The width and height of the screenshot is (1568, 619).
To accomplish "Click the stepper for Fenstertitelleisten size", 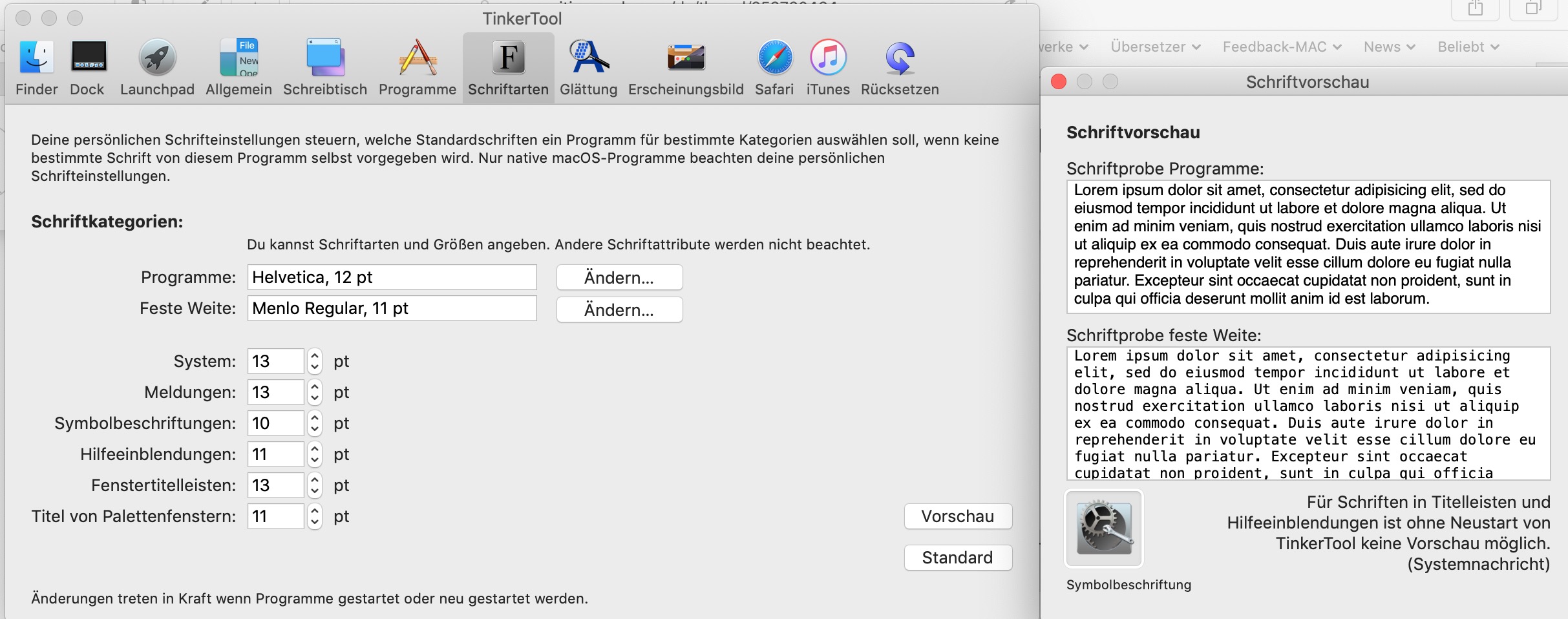I will [315, 485].
